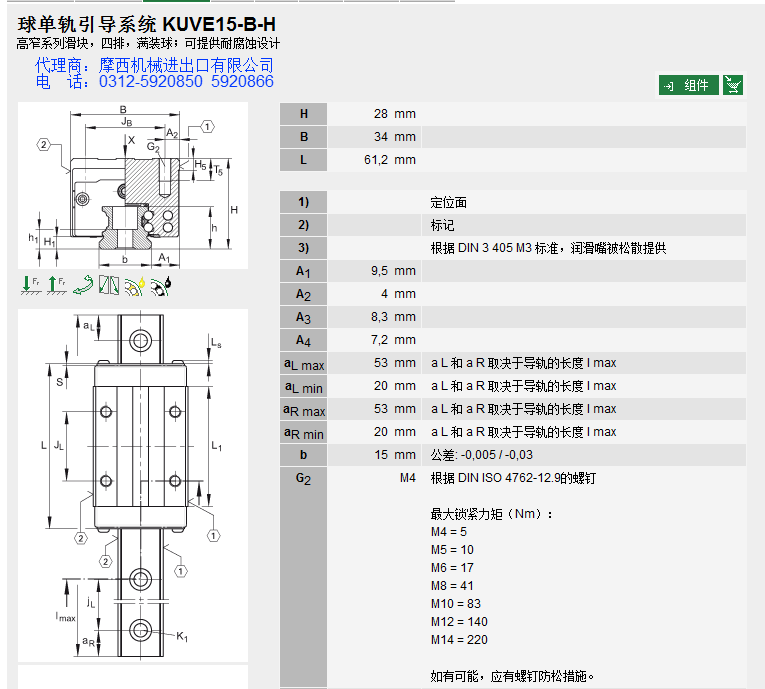Click the black drop grease lubrication icon
This screenshot has height=689, width=765.
161,285
